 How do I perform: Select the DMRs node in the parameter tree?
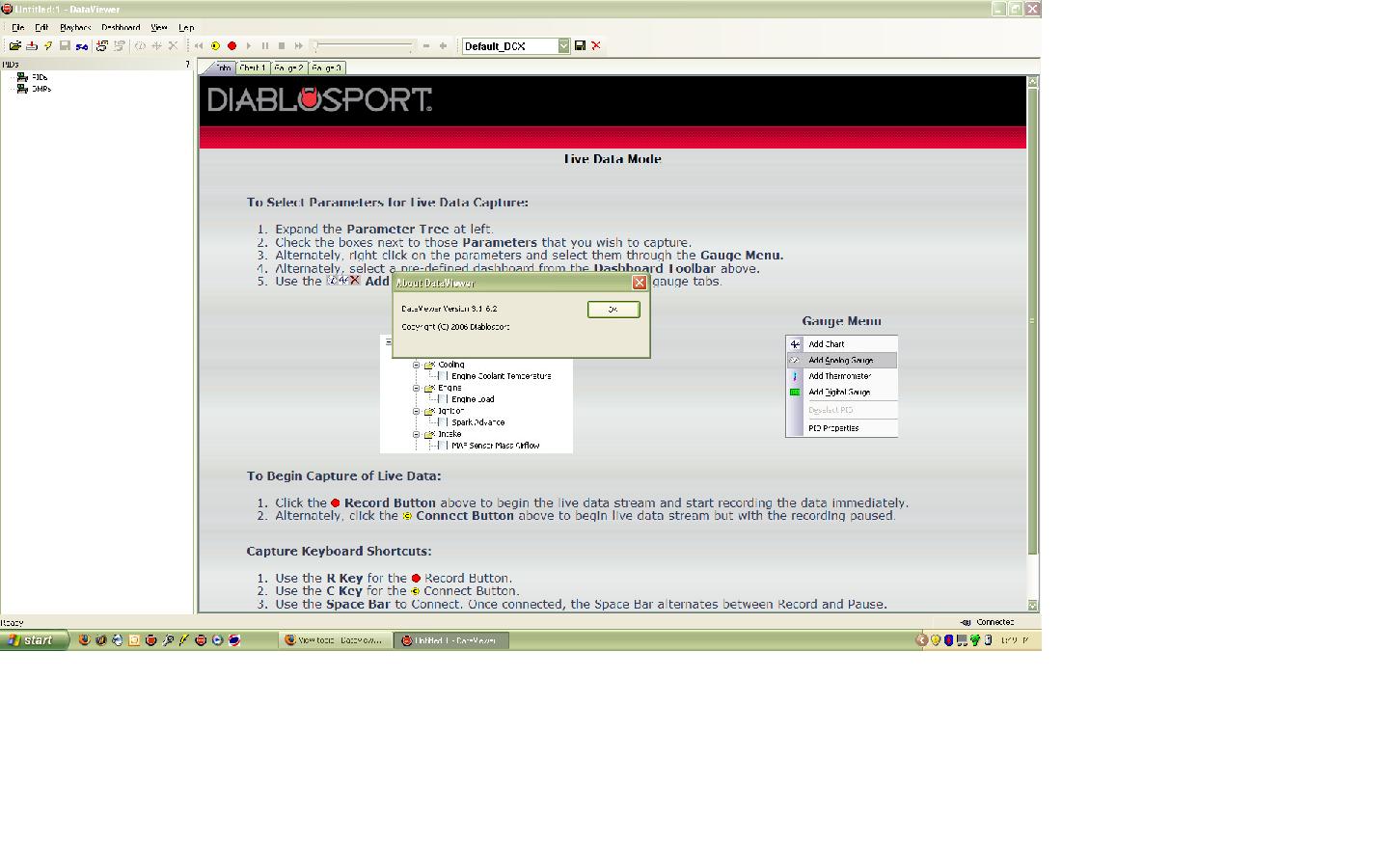[x=41, y=89]
